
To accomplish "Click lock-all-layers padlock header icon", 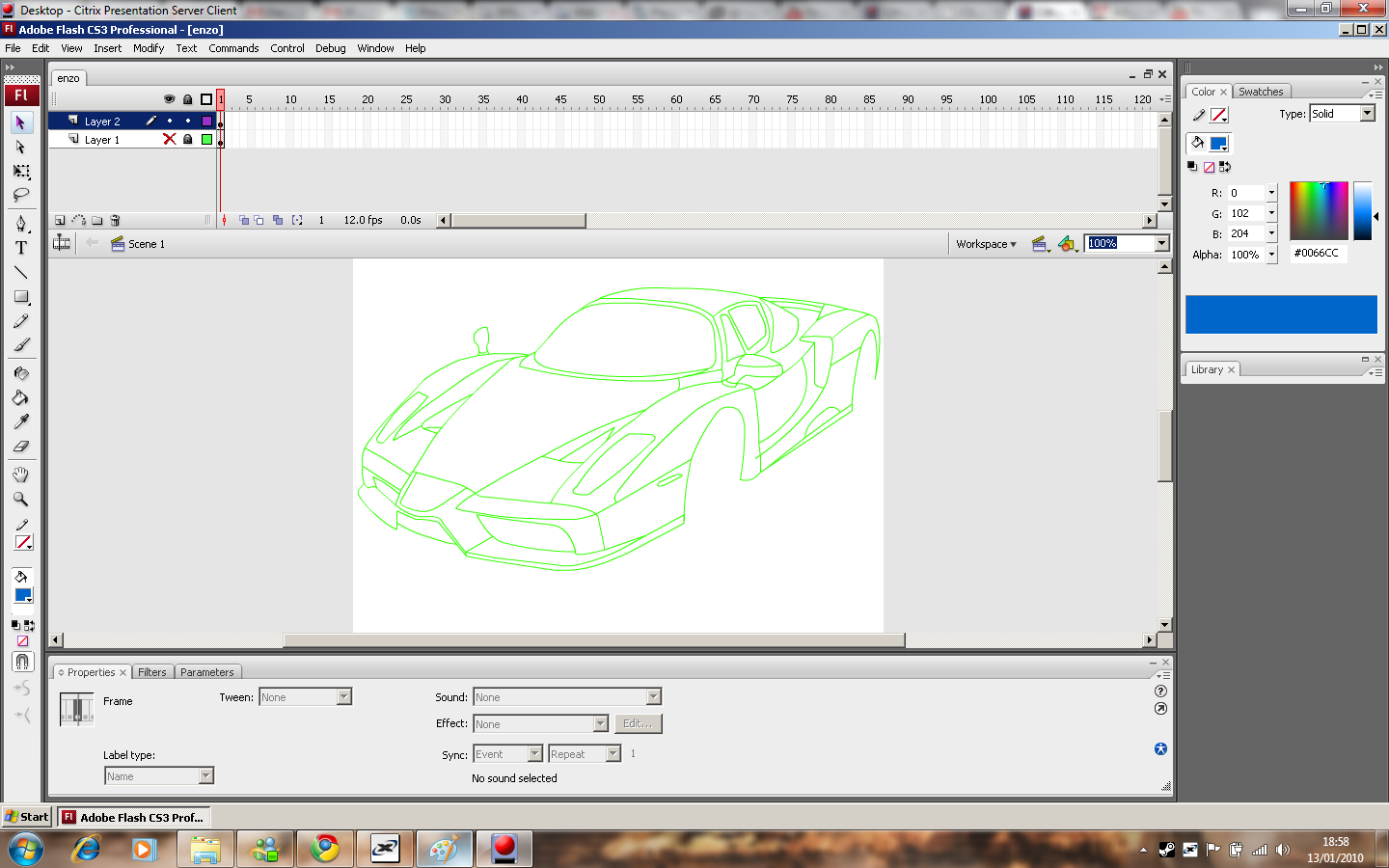I will 188,99.
